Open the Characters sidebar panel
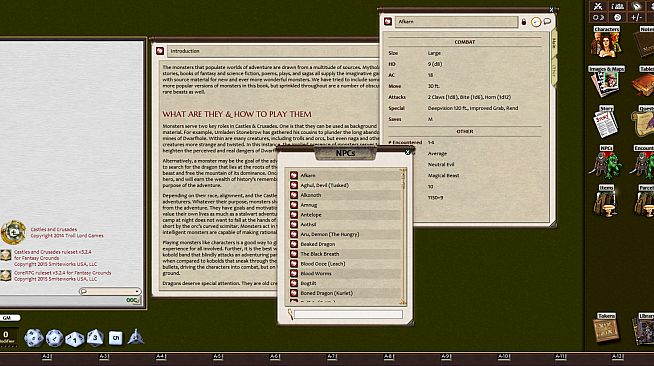Screen dimensions: 654x366 click(x=606, y=42)
